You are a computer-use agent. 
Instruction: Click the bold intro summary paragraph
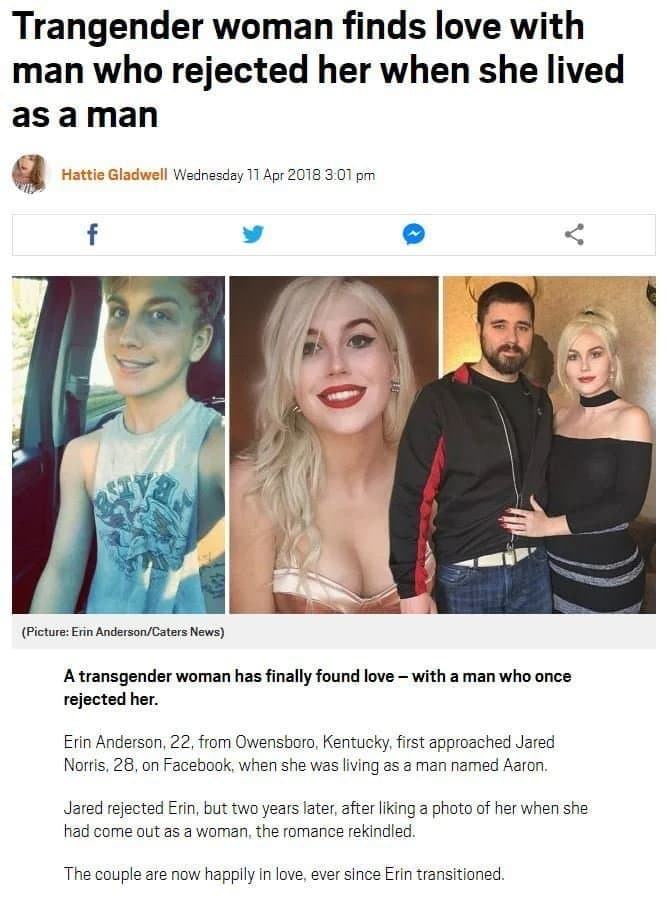pyautogui.click(x=317, y=687)
